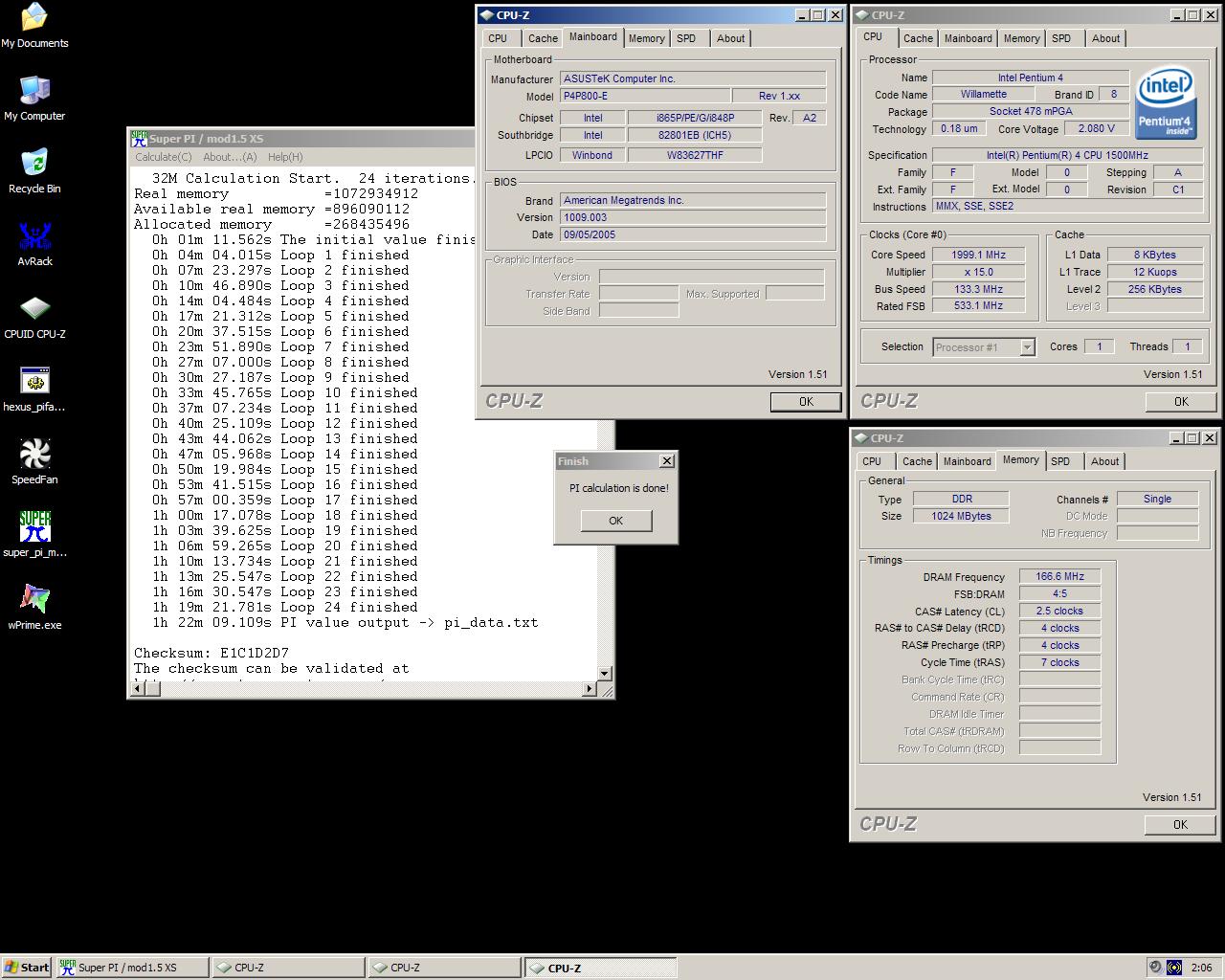Open the Help(H) menu in Super PI
Screen dimensions: 1225x980
pos(285,157)
